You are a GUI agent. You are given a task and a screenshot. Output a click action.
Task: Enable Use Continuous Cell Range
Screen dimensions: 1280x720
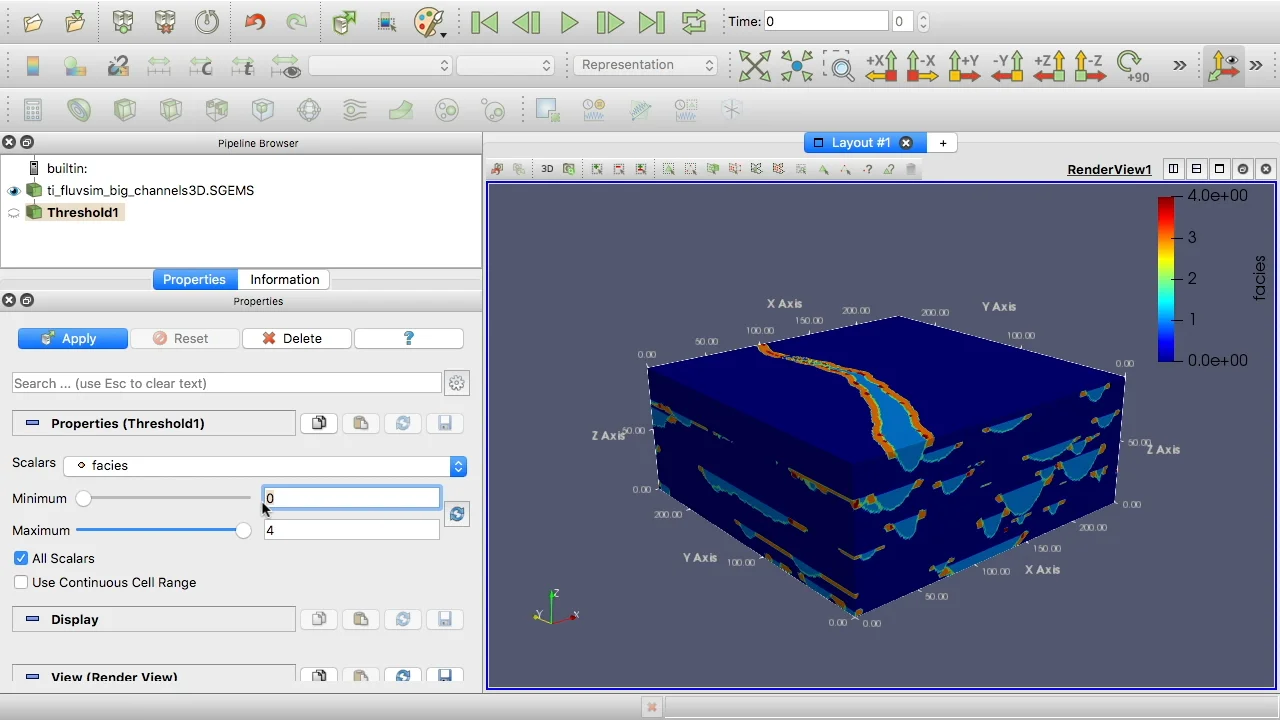coord(21,583)
